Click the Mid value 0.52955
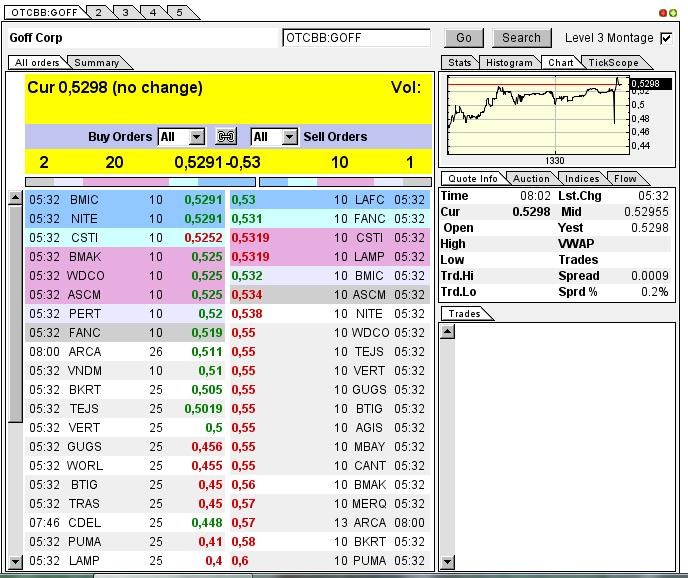Screen dimensions: 688x578 (x=646, y=212)
